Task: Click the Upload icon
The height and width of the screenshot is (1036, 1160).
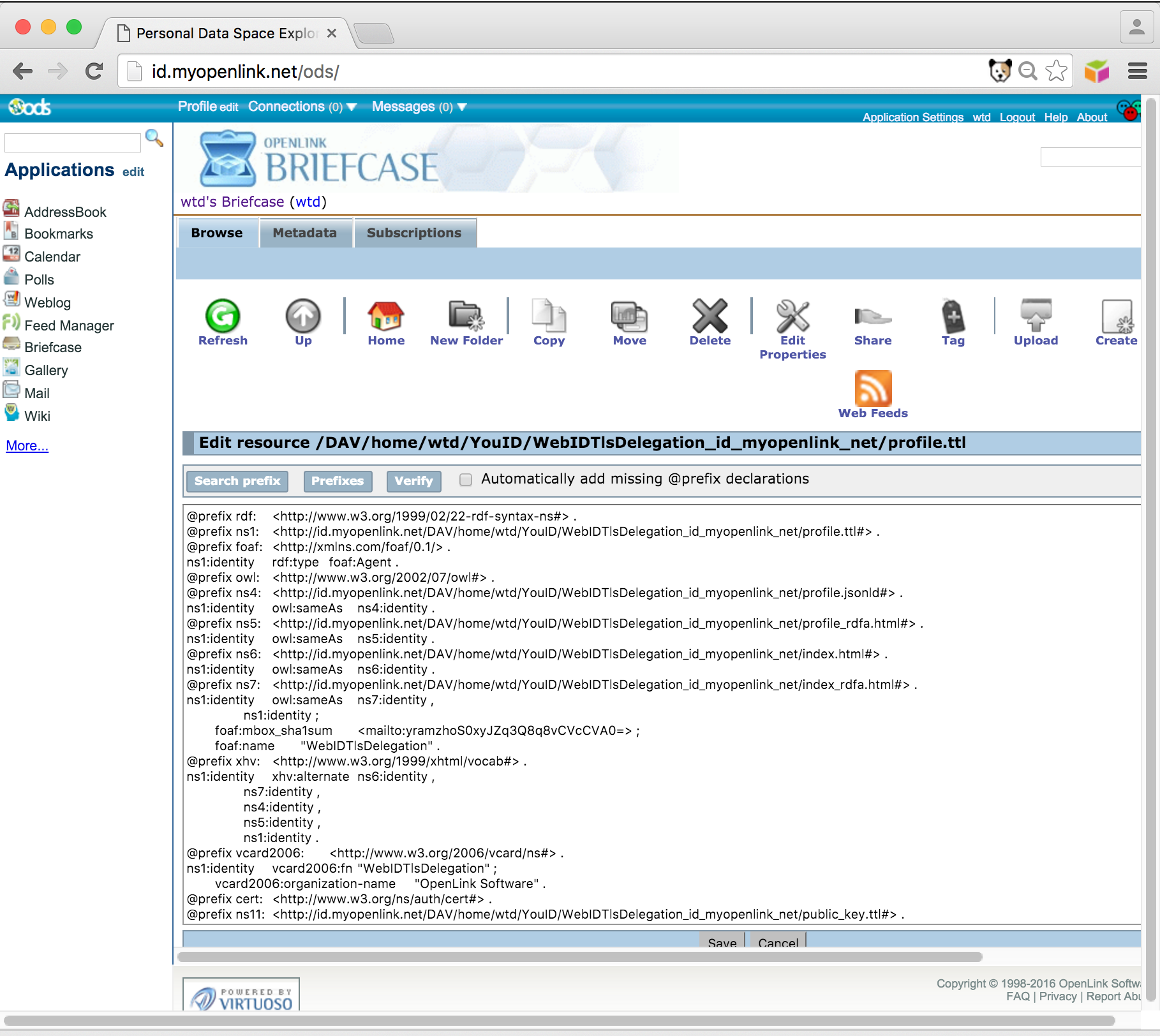Action: click(x=1036, y=316)
